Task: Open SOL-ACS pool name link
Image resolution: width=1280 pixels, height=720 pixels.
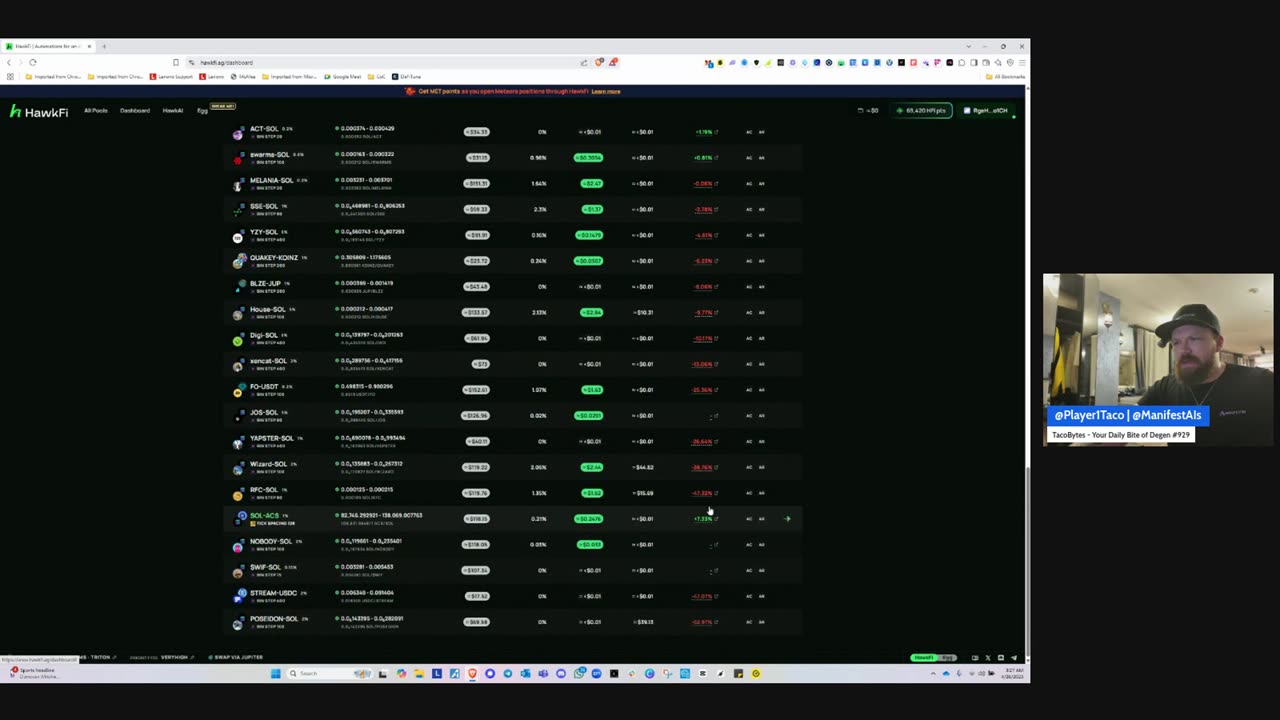Action: (x=264, y=515)
